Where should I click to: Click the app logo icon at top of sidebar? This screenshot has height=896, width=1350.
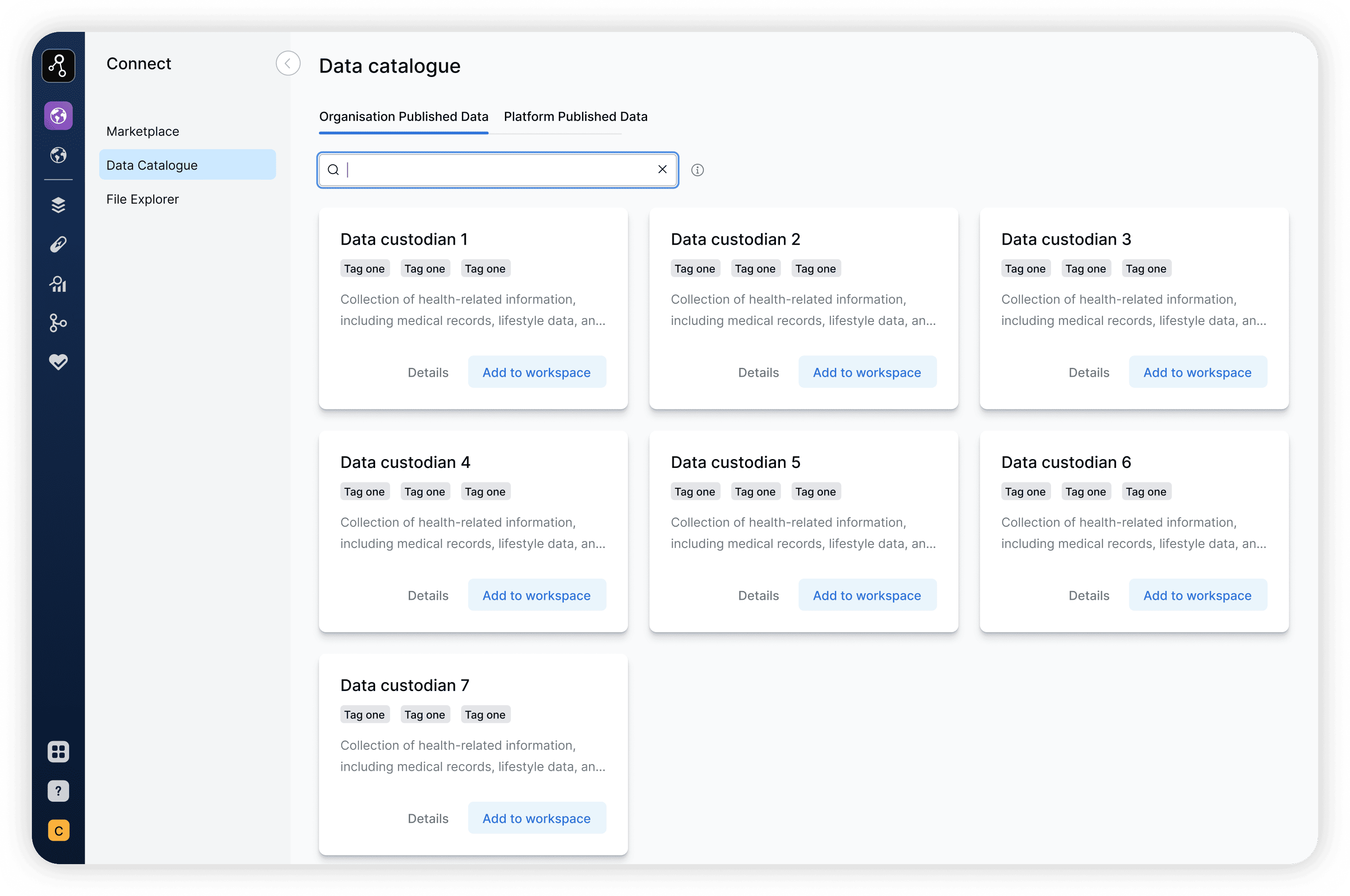58,66
